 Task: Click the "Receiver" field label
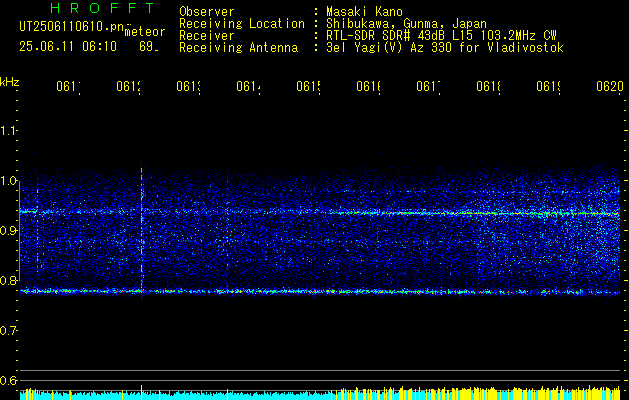click(x=207, y=36)
